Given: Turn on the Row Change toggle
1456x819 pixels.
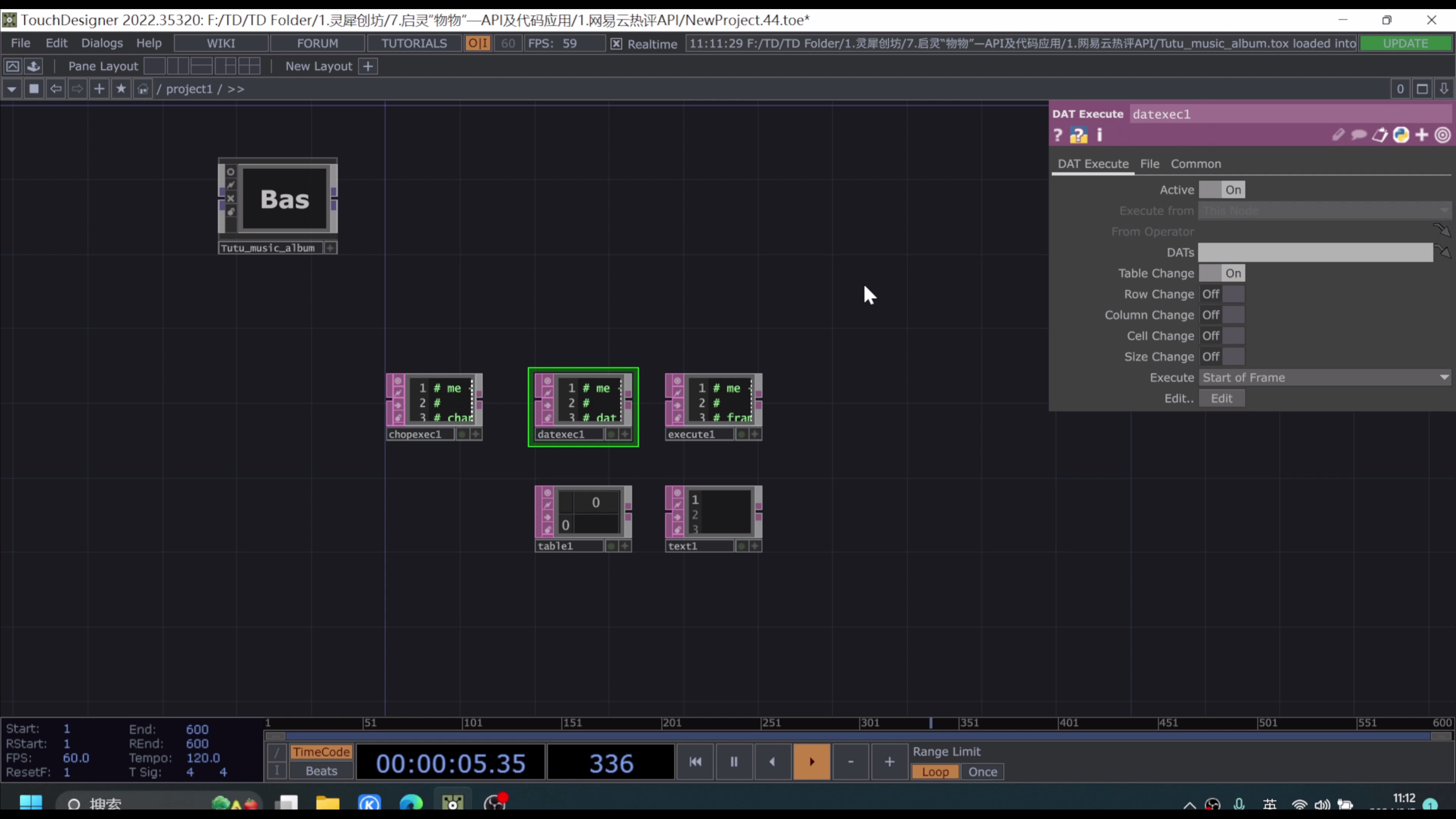Looking at the screenshot, I should tap(1221, 294).
